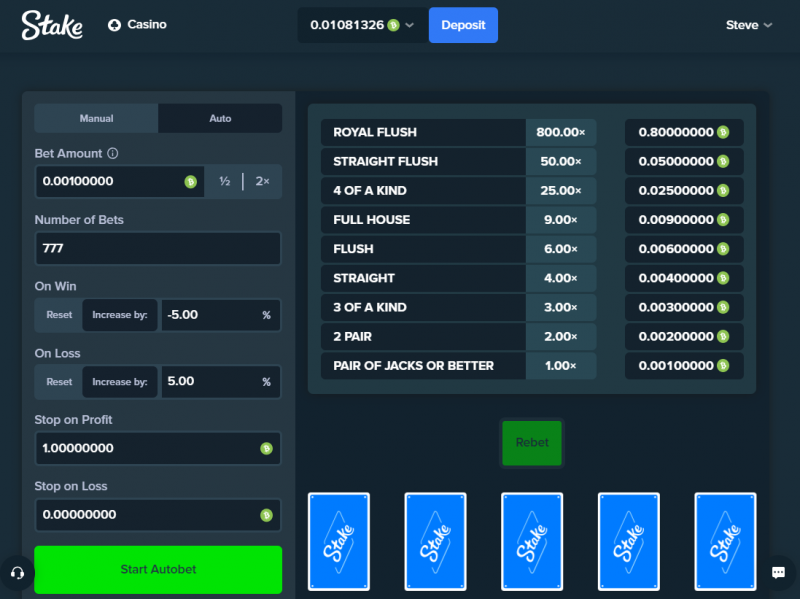Select Increase by under On Loss
The image size is (800, 599).
pyautogui.click(x=120, y=382)
